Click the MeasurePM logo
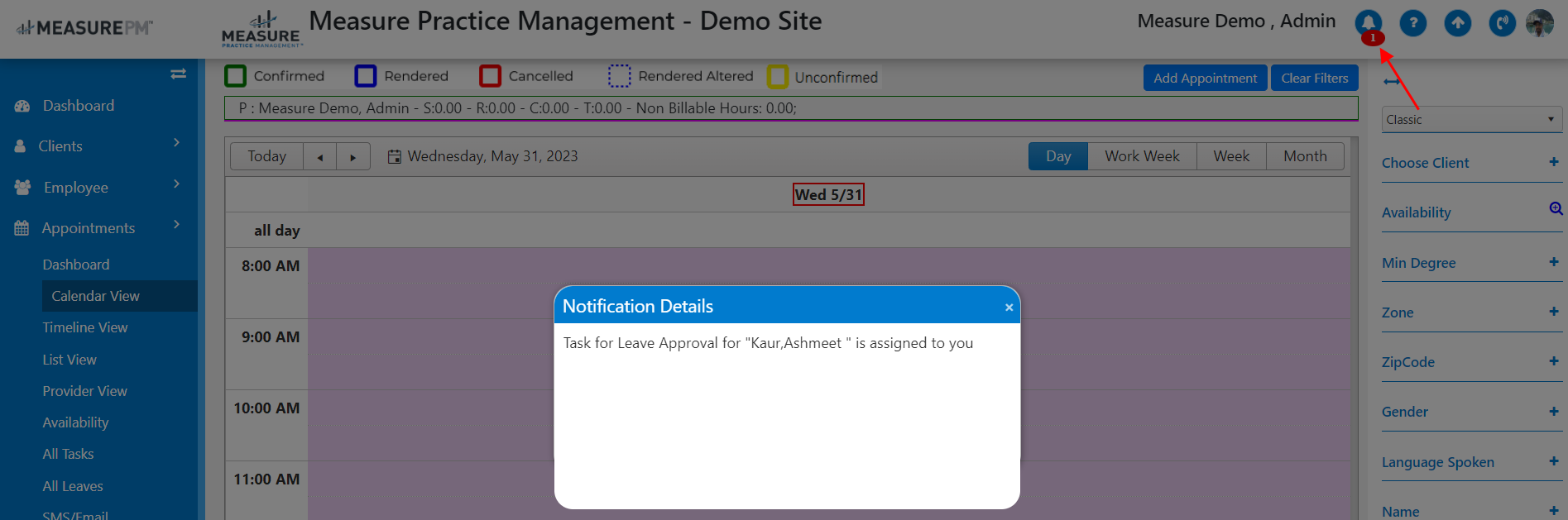This screenshot has width=1568, height=520. click(x=85, y=28)
